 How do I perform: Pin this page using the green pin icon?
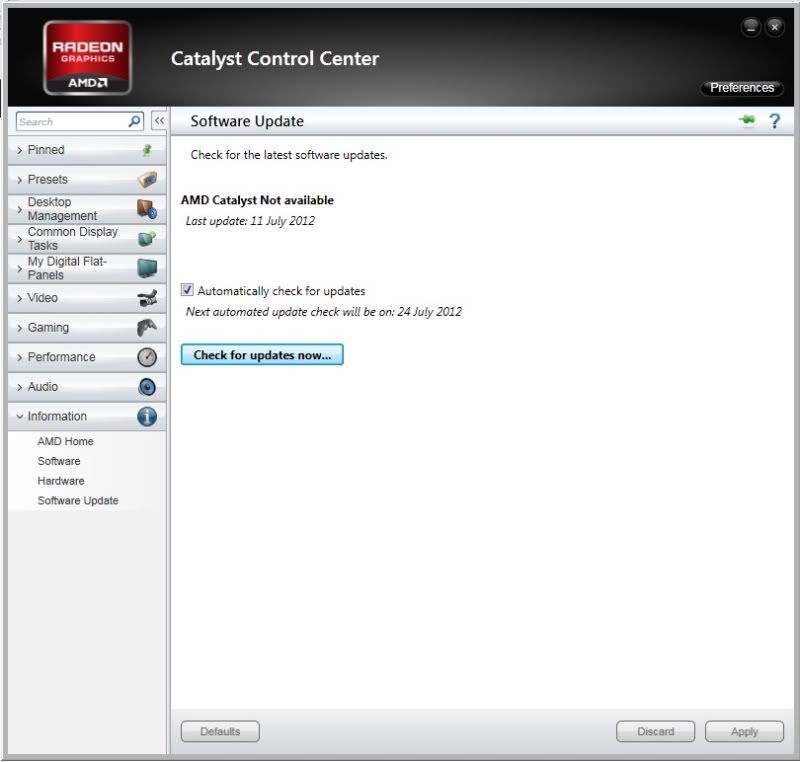[746, 121]
